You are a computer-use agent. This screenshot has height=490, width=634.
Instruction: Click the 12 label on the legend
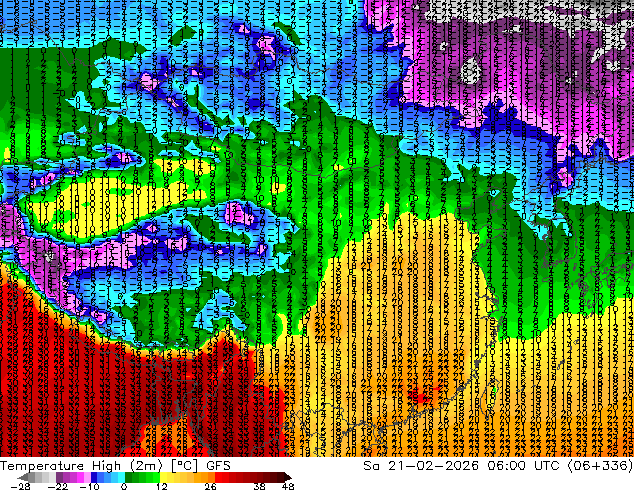pyautogui.click(x=162, y=486)
